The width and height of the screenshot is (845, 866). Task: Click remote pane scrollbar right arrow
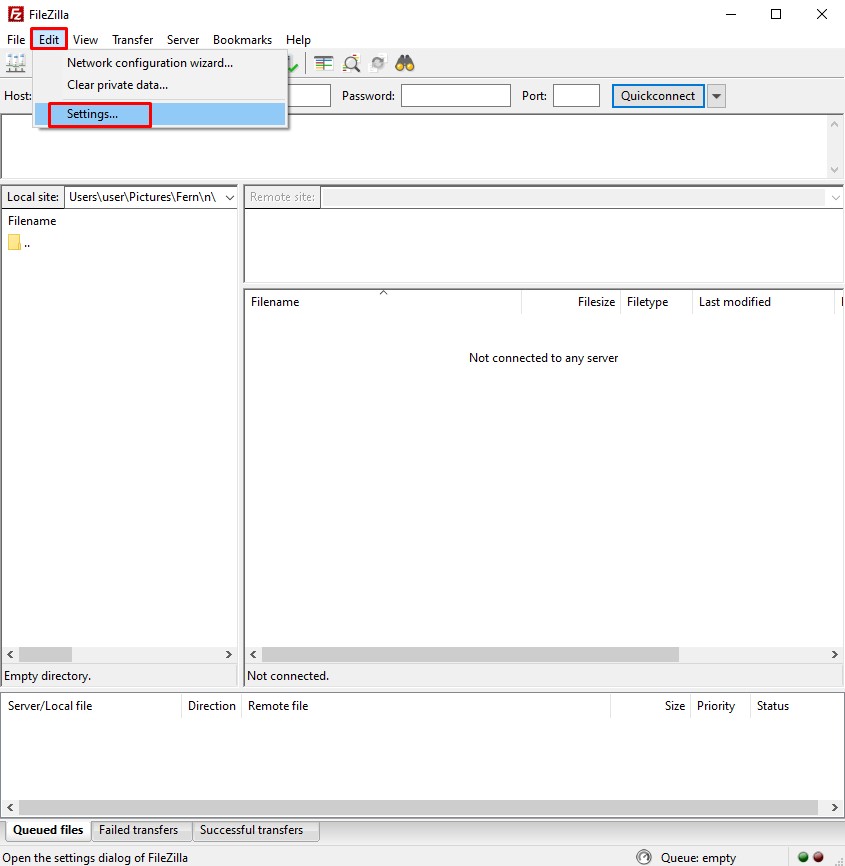(835, 654)
